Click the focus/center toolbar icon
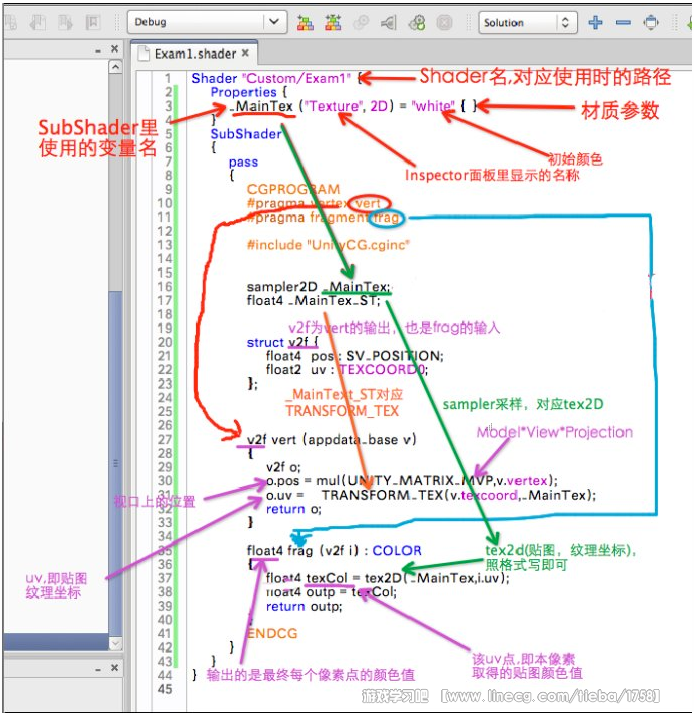Viewport: 694px width, 713px height. point(651,22)
